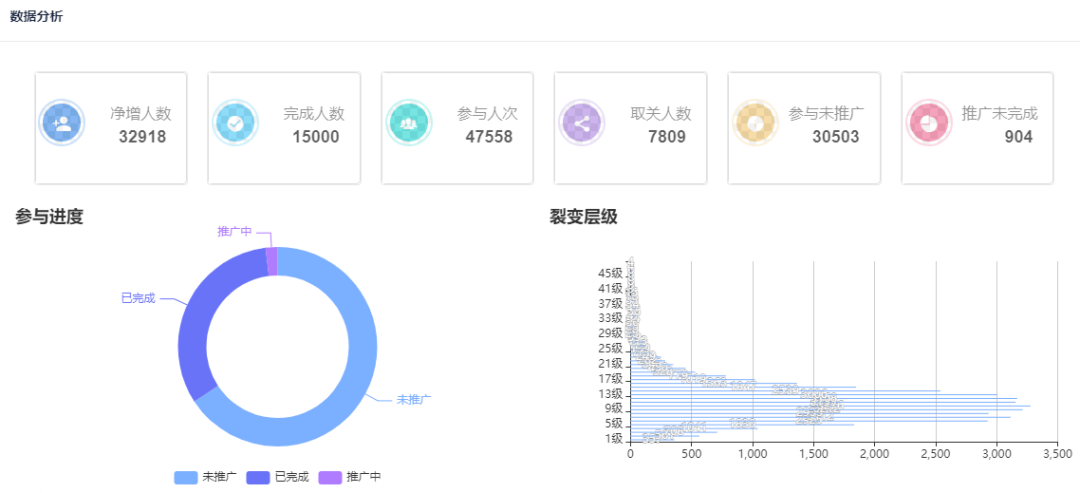1080x493 pixels.
Task: Toggle the 已完成 legend swatch
Action: click(258, 476)
